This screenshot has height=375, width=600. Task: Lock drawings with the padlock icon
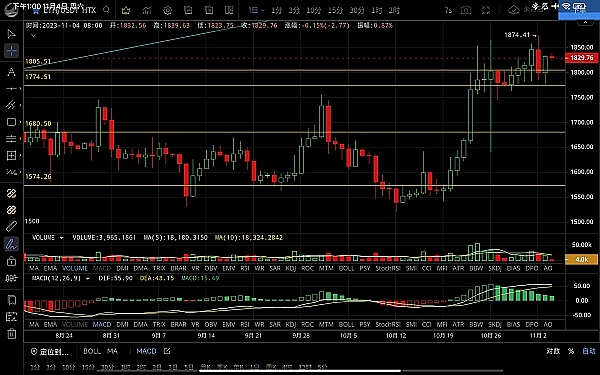(11, 261)
